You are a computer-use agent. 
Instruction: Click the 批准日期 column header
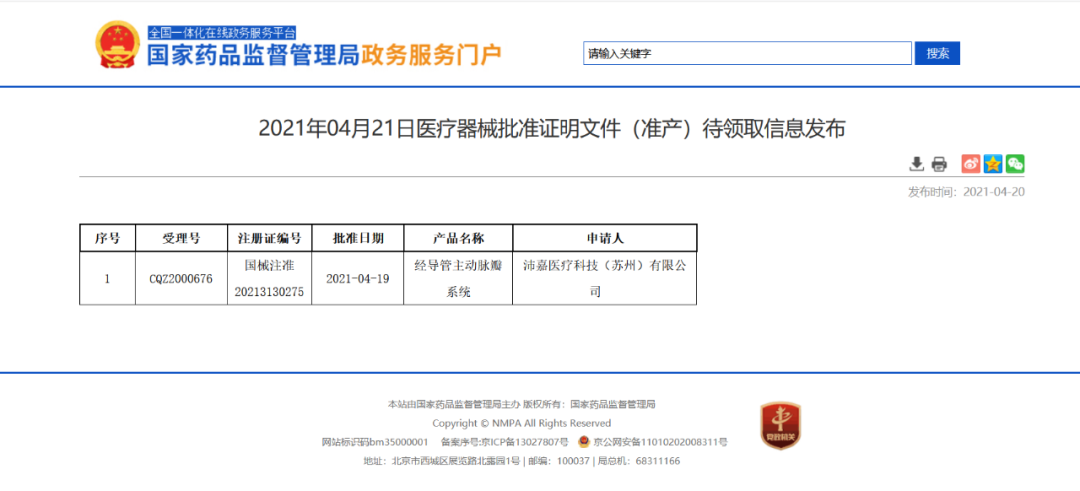(357, 238)
